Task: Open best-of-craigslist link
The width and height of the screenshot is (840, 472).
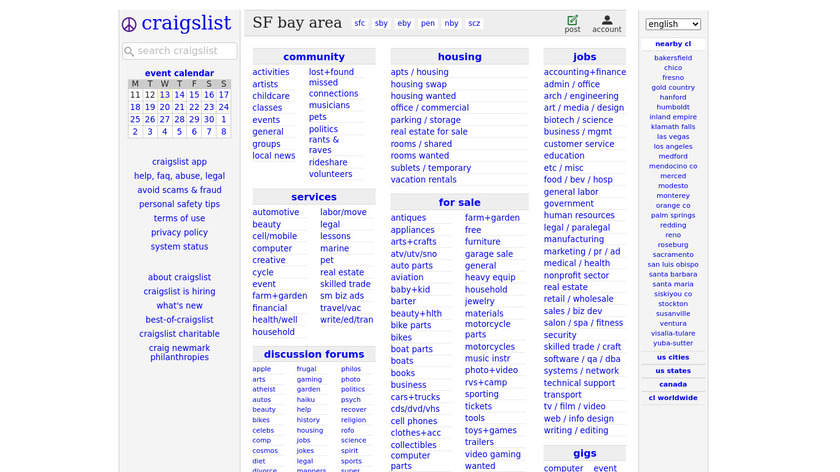Action: (179, 319)
